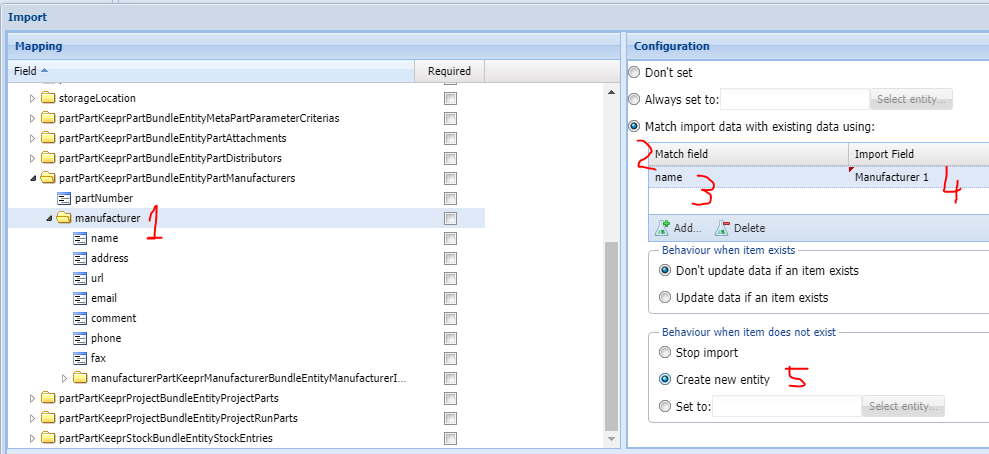Select the Don't set option
Image resolution: width=989 pixels, height=454 pixels.
(x=635, y=73)
